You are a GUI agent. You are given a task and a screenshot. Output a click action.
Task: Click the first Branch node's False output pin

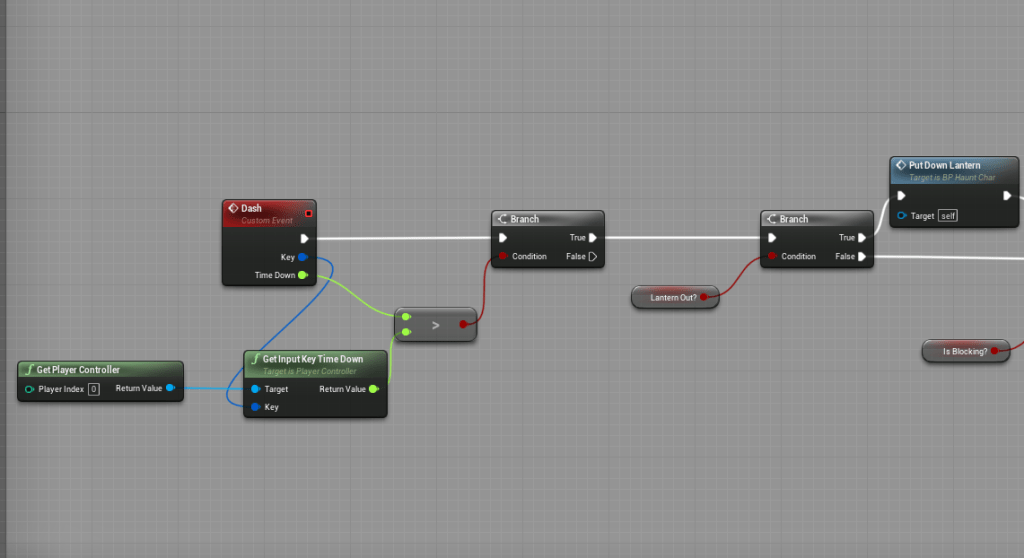point(593,257)
